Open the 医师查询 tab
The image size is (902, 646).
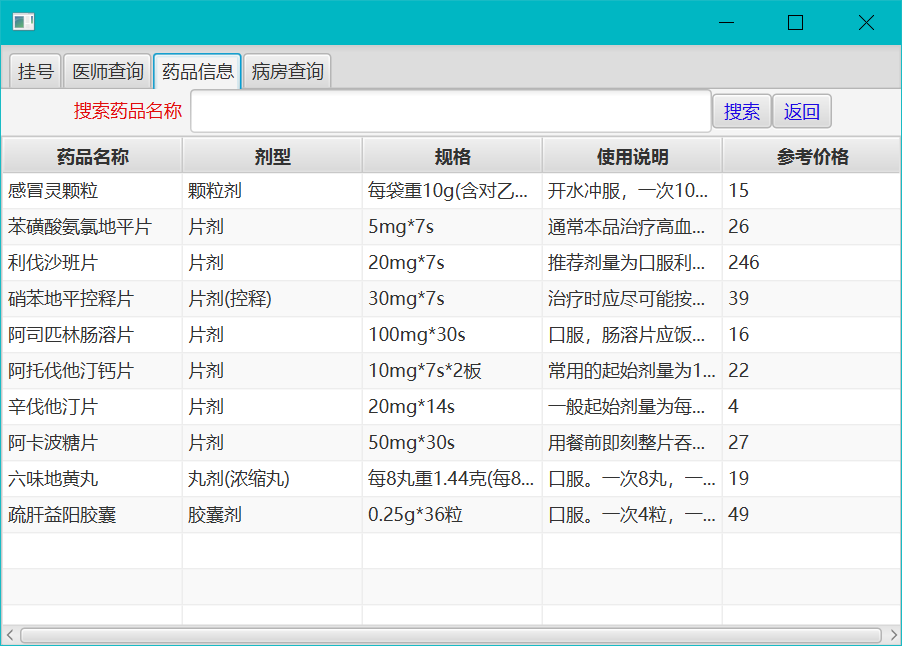pyautogui.click(x=108, y=71)
